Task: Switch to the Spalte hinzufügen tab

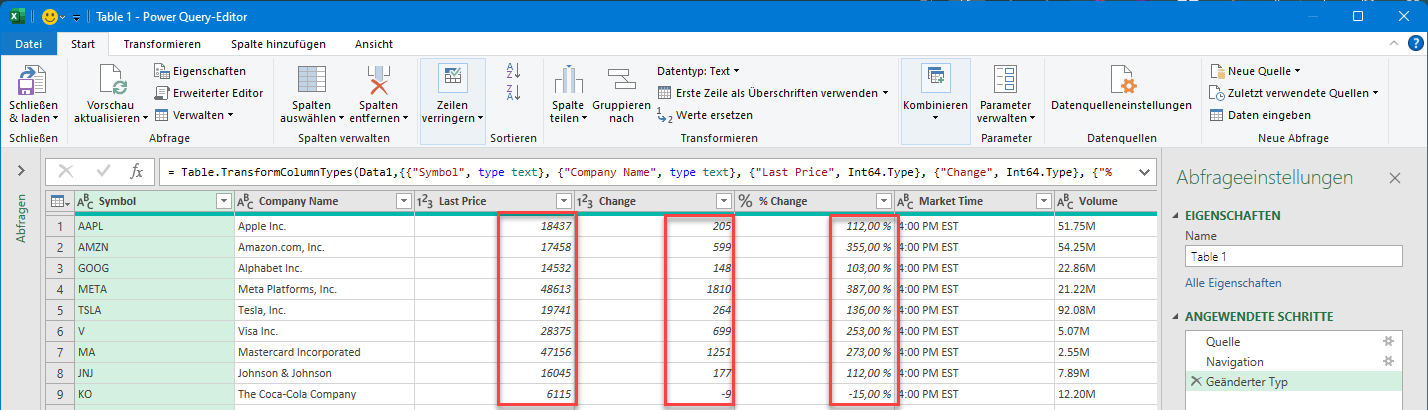Action: click(278, 44)
